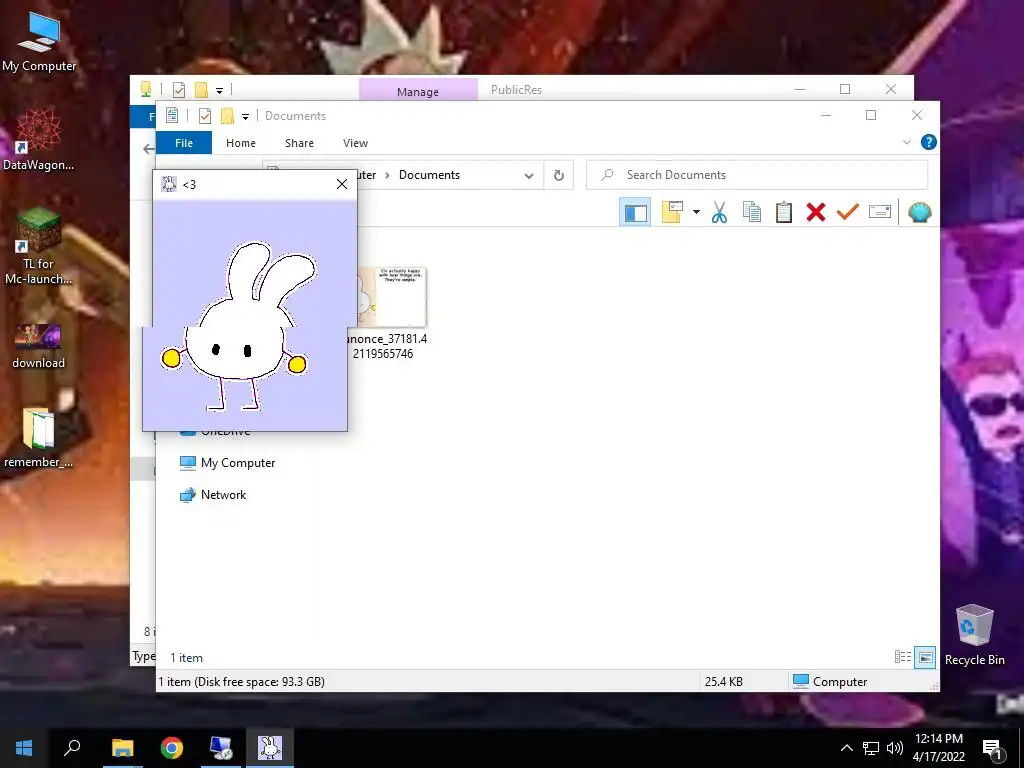Select the download desktop icon

[39, 345]
